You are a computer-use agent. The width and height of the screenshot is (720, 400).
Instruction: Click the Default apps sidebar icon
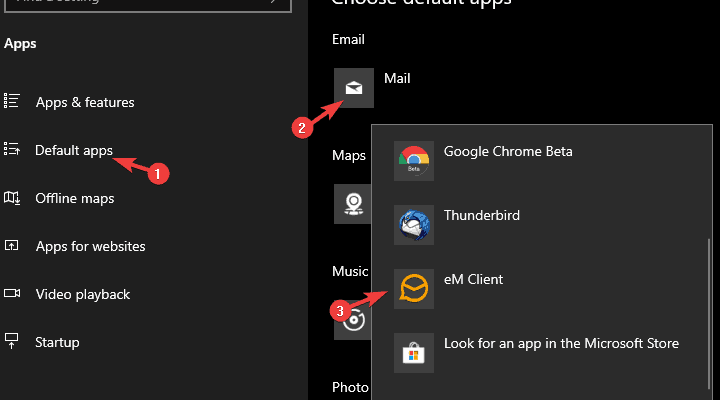point(11,149)
